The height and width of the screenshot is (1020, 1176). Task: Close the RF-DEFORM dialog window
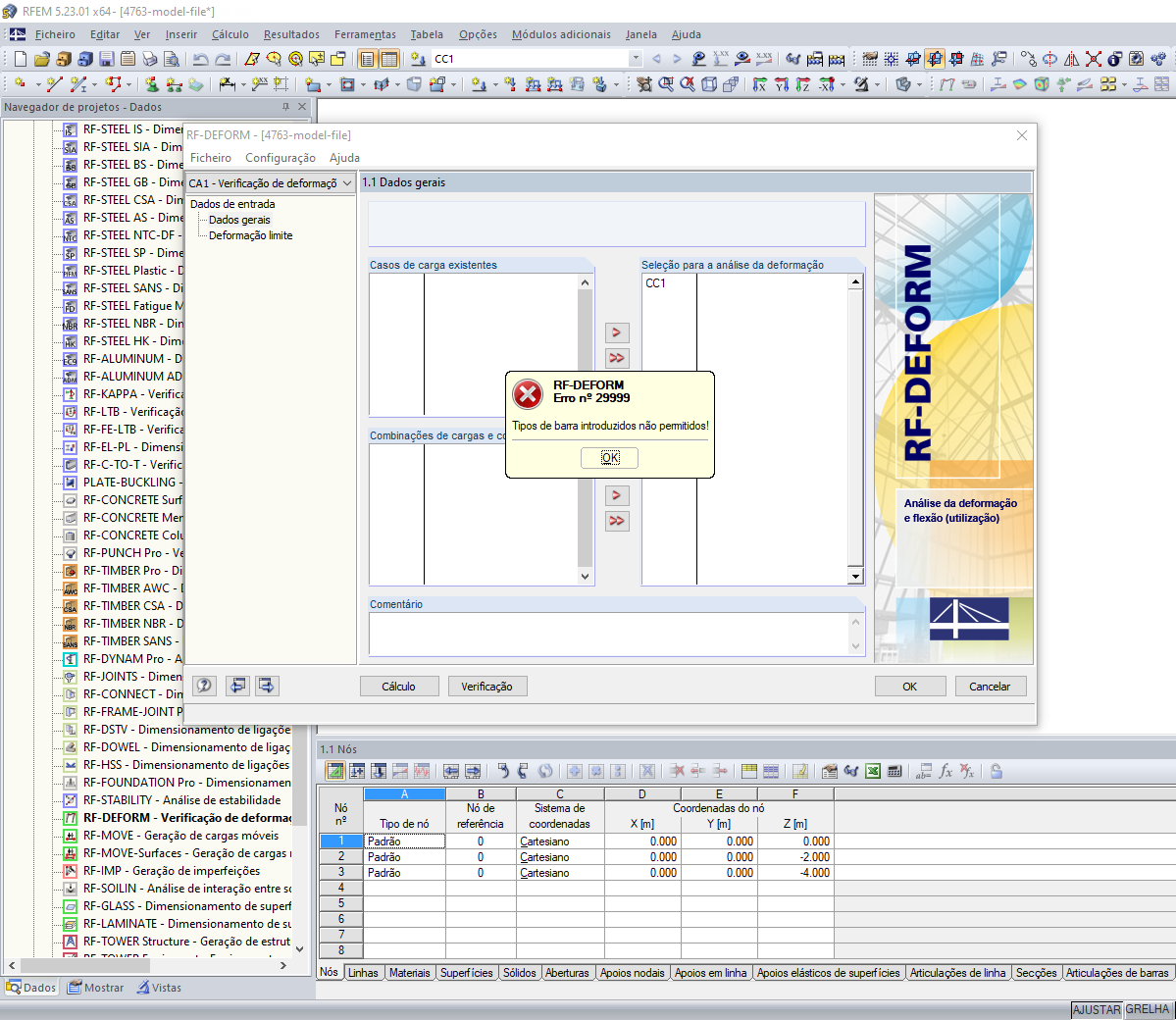[1021, 135]
